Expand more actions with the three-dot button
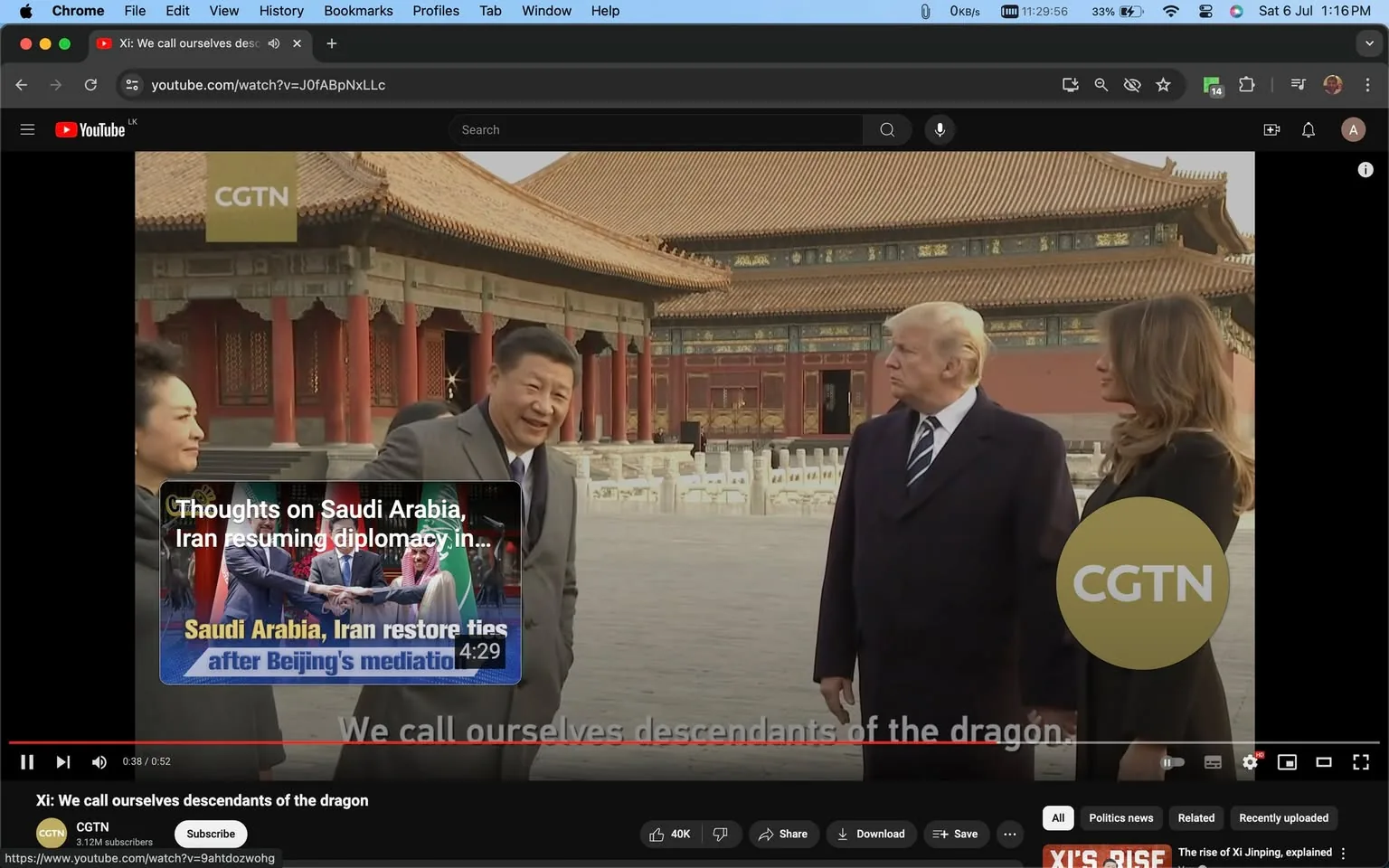 coord(1009,834)
